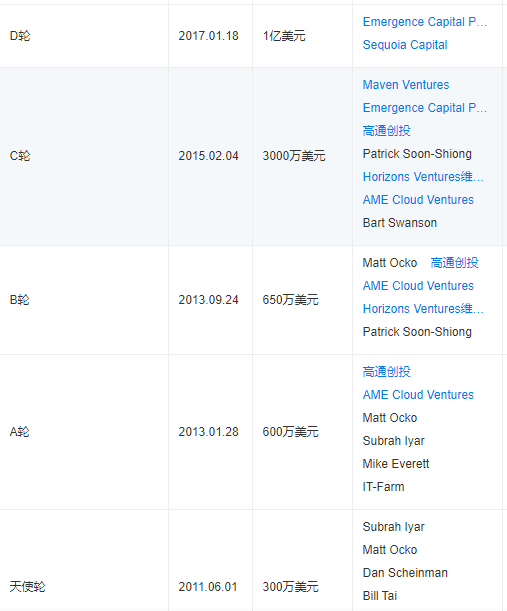Click IT-Farm investor name
Screen dimensions: 507x611
coord(383,487)
